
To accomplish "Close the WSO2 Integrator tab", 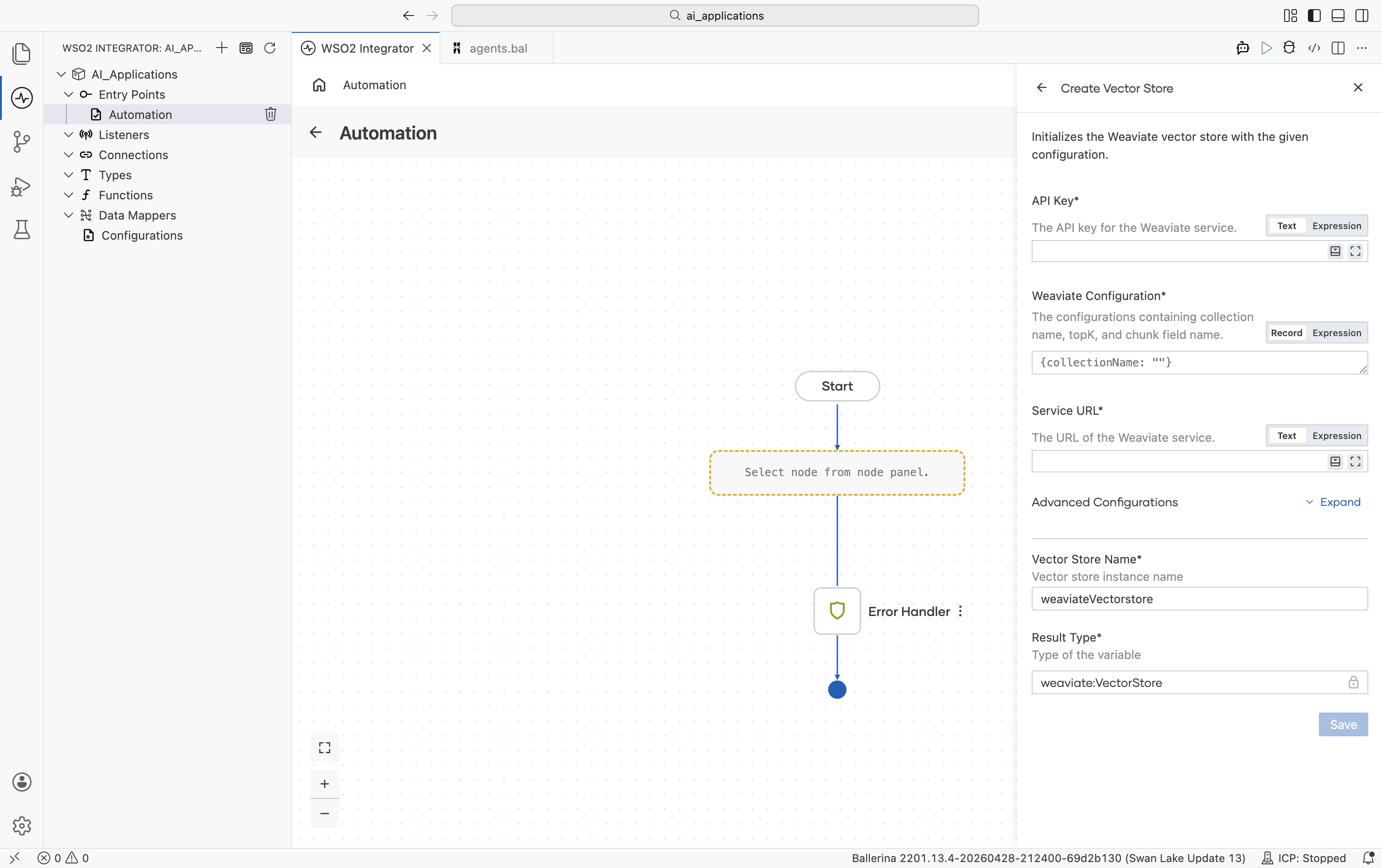I will point(426,48).
